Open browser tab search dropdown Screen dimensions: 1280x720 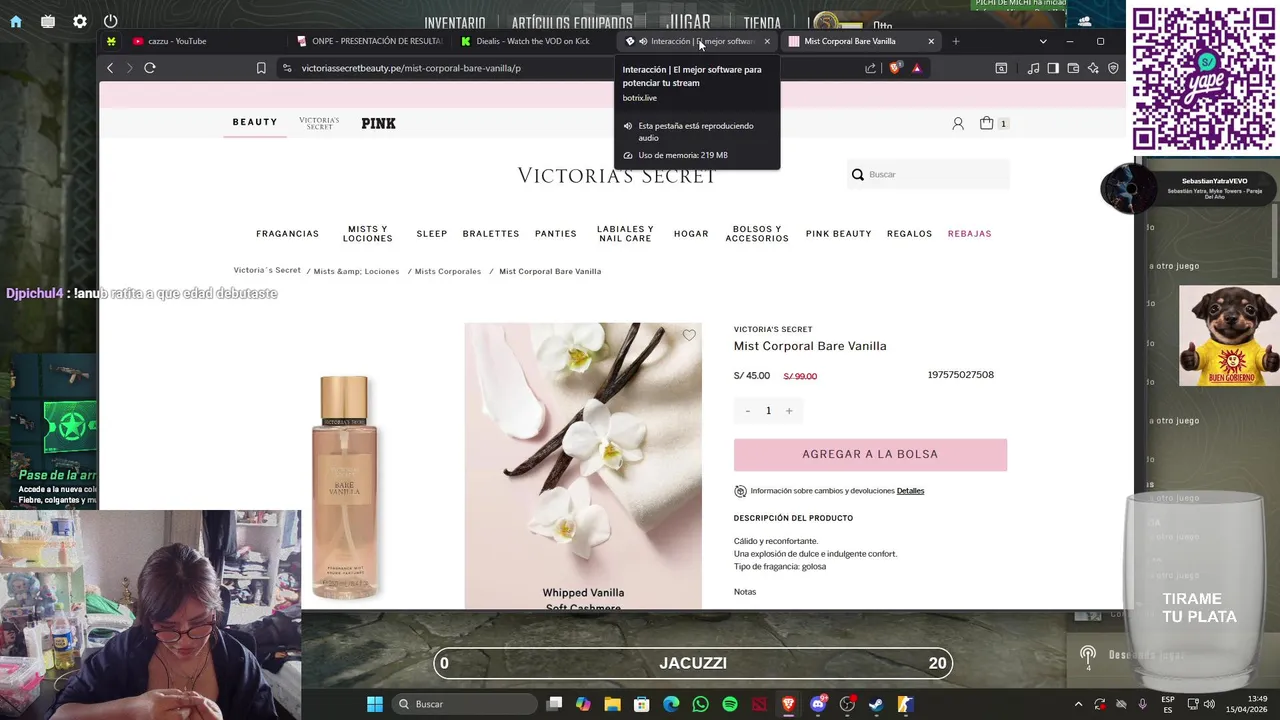pos(1043,41)
